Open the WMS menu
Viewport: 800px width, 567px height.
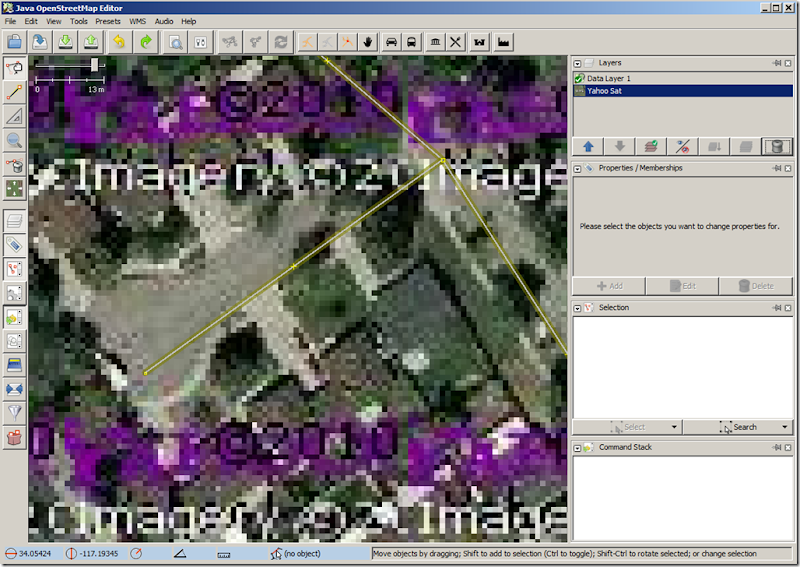[x=137, y=21]
